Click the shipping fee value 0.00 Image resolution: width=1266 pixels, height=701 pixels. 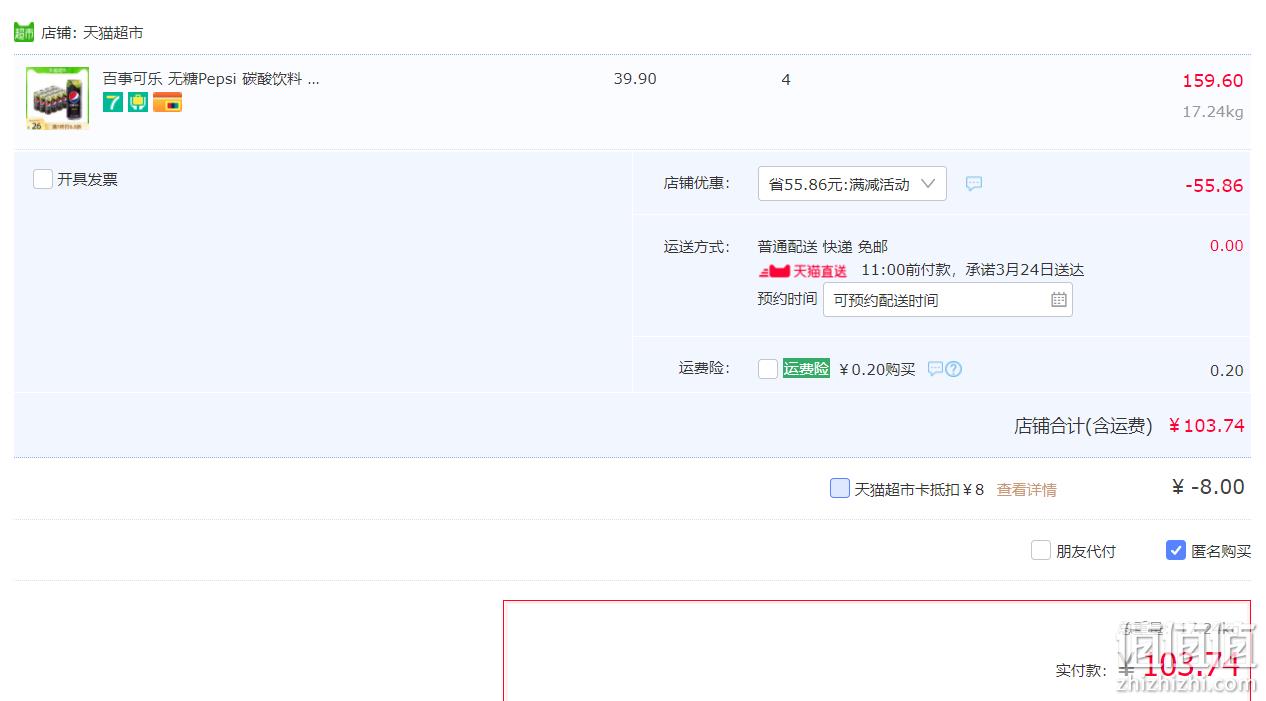(x=1227, y=246)
